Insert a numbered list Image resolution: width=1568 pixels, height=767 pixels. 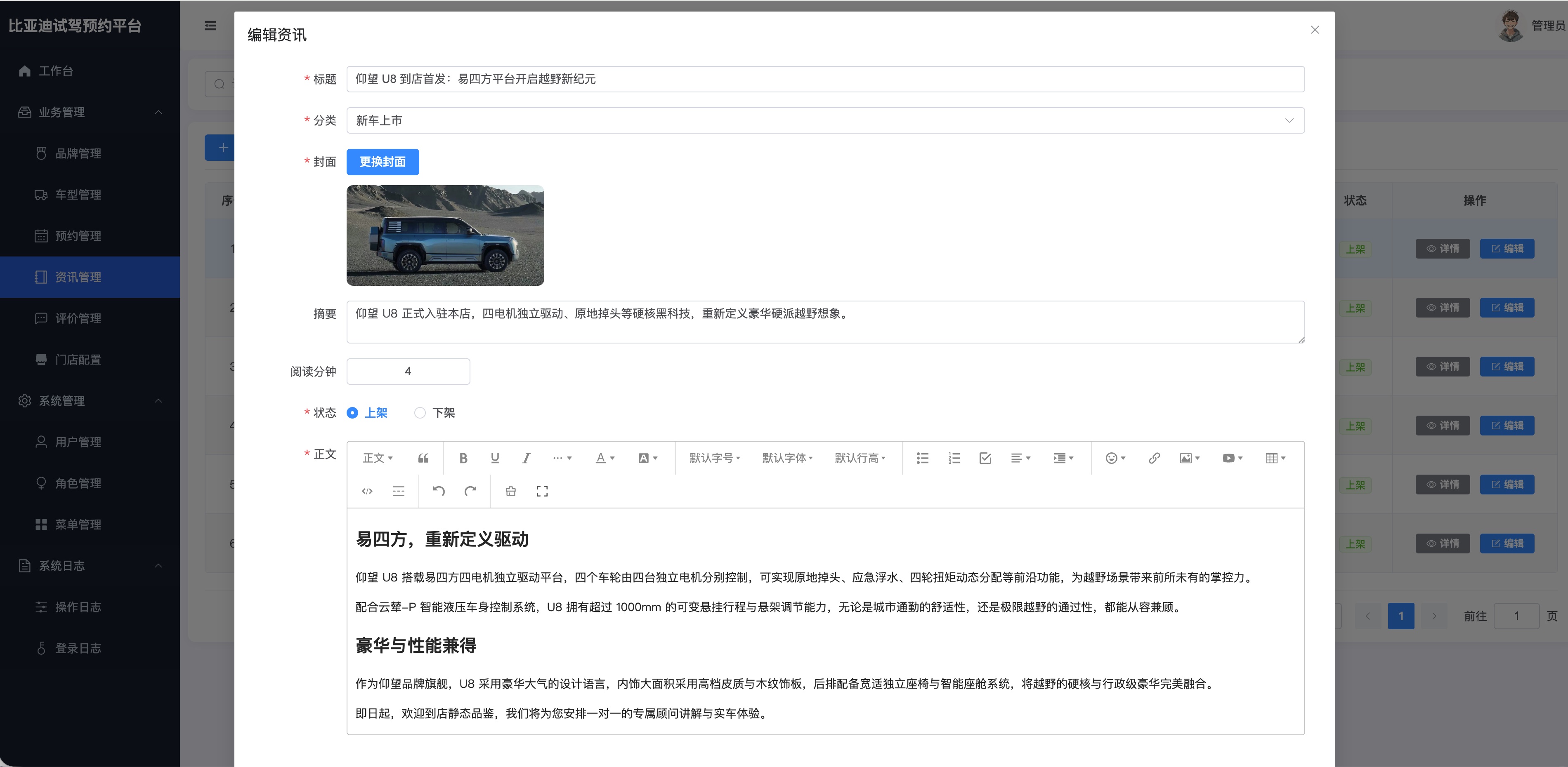[954, 458]
